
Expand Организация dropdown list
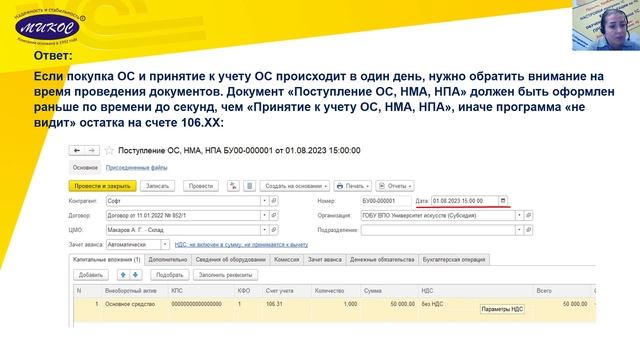[519, 215]
